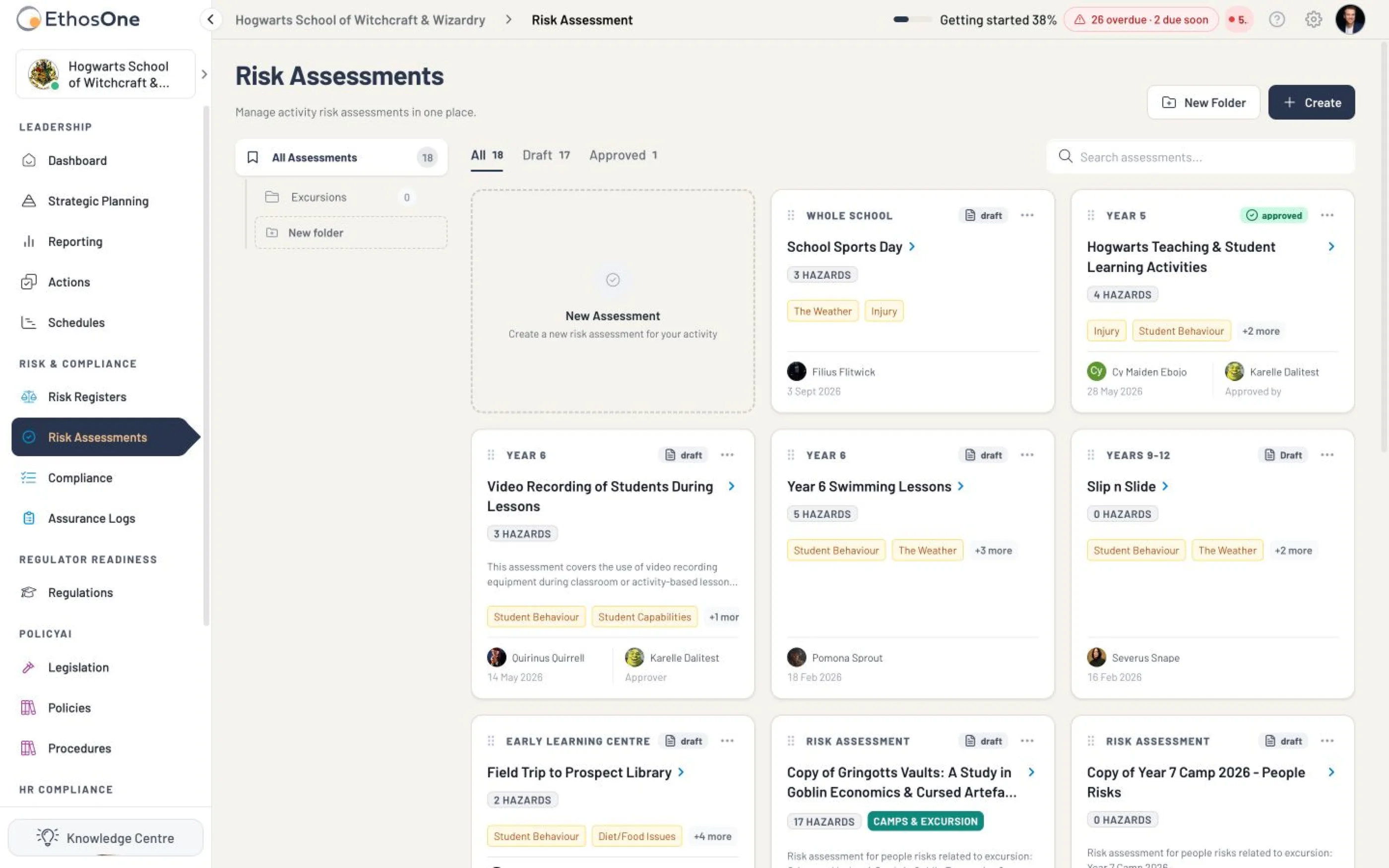Click the Assurance Logs clipboard icon
Screen dimensions: 1389x868
coord(29,518)
